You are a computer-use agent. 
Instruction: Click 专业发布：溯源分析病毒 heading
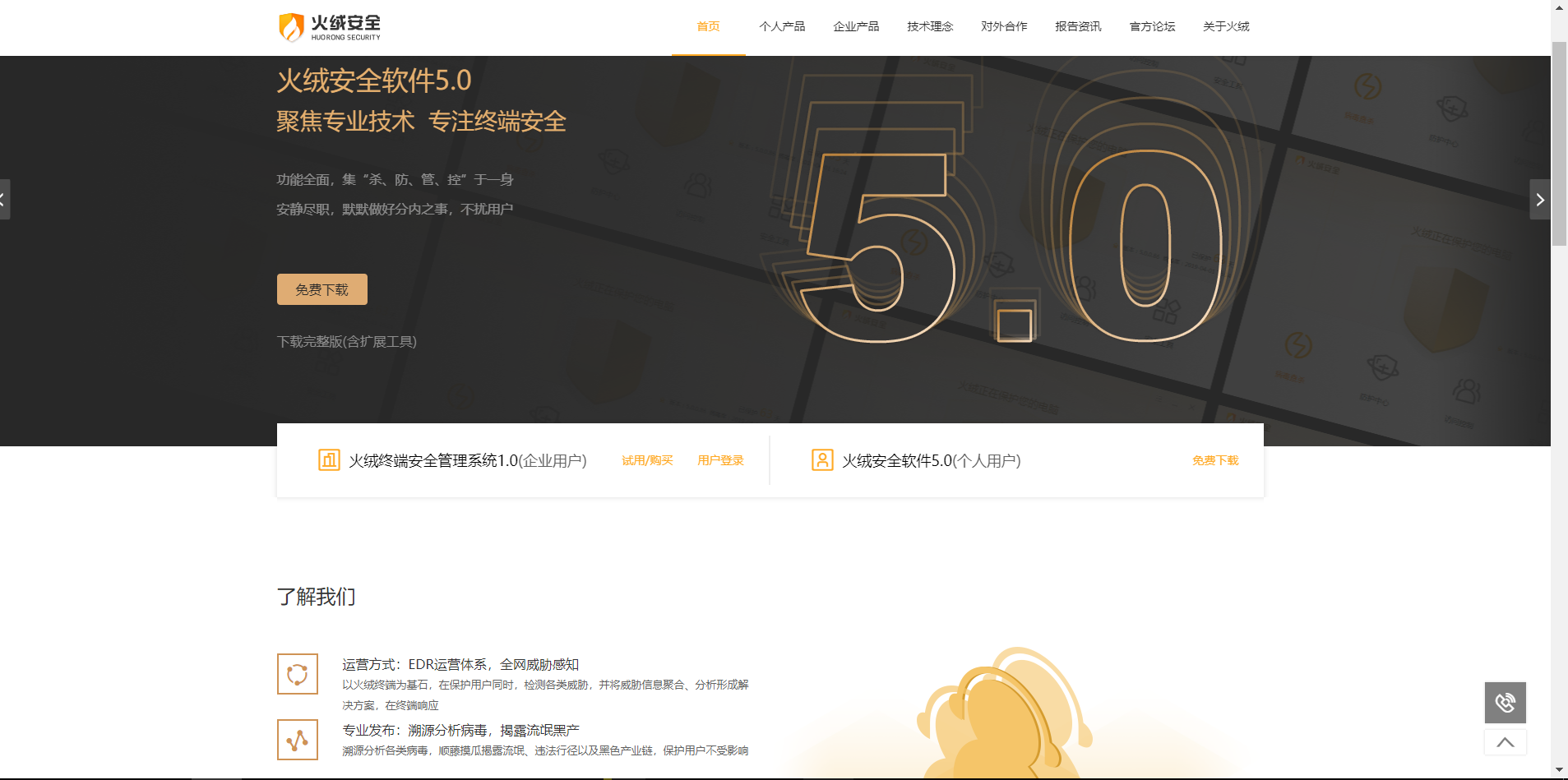pyautogui.click(x=460, y=730)
